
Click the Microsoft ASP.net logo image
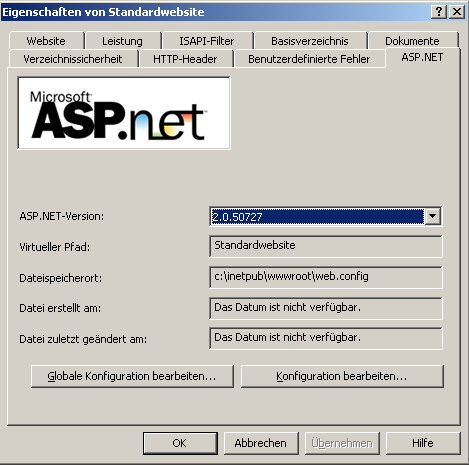pyautogui.click(x=124, y=113)
